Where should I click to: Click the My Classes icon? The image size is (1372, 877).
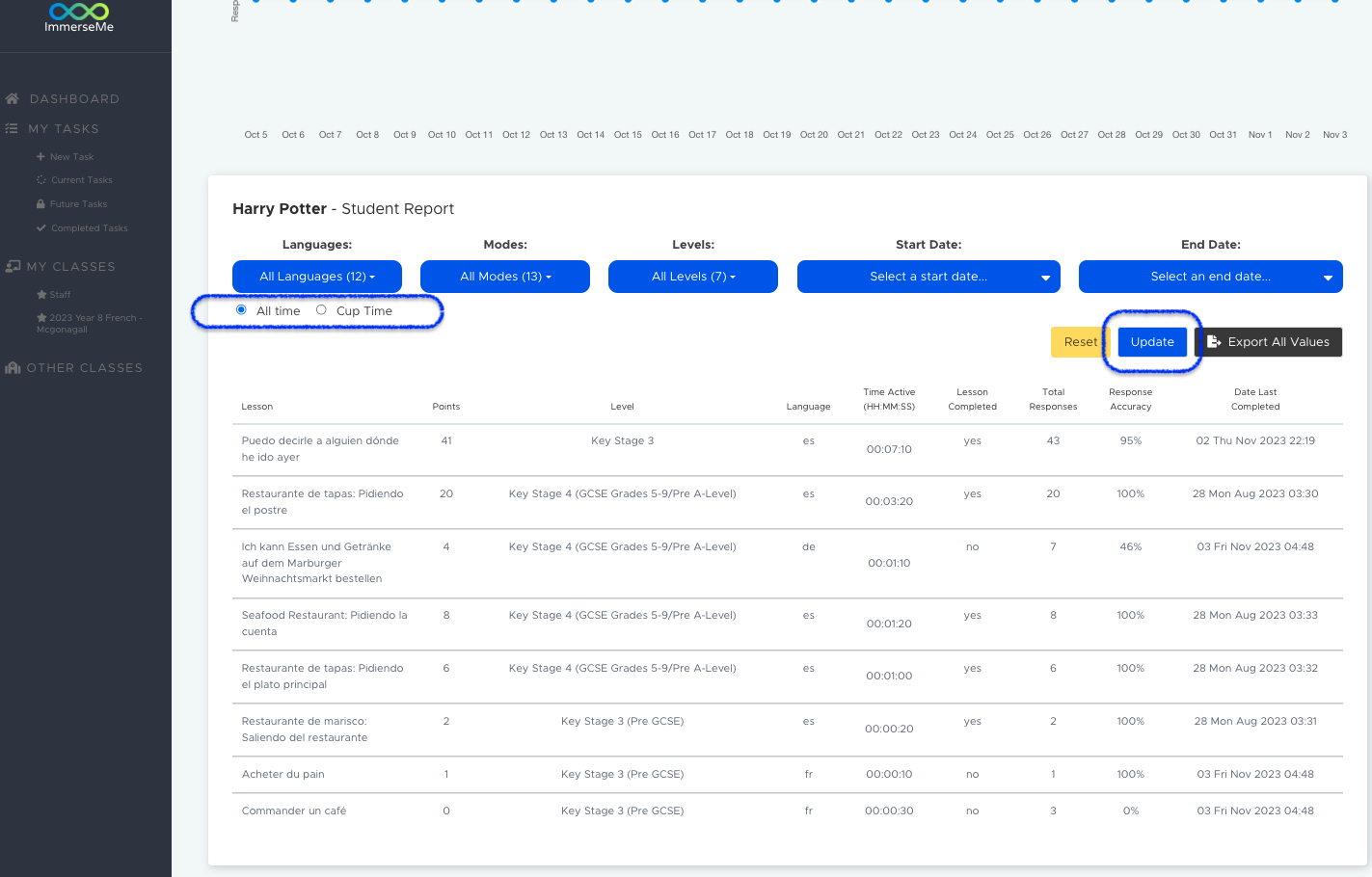13,266
